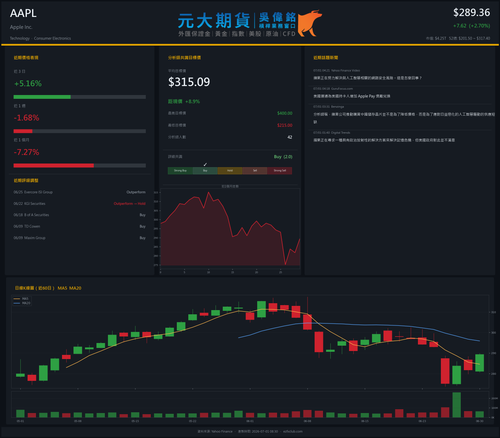
Task: Click the $400.00 highest target value
Action: coord(285,113)
